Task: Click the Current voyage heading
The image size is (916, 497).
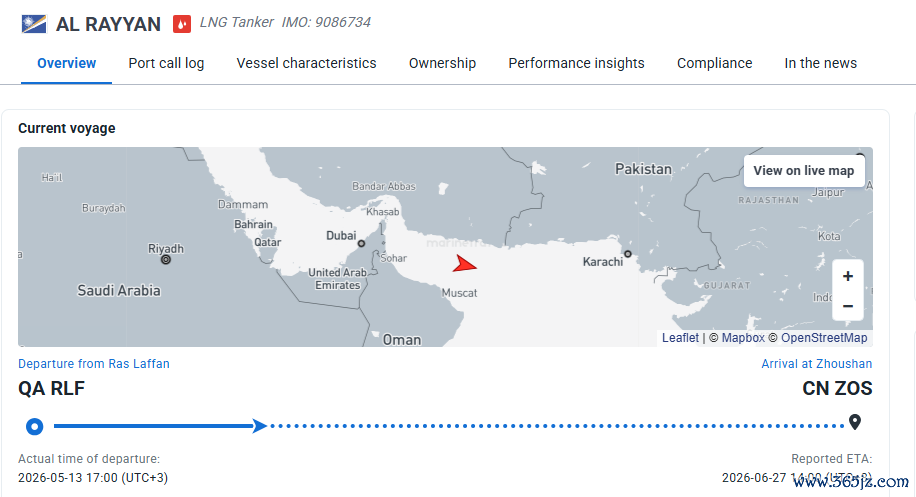Action: [x=67, y=128]
